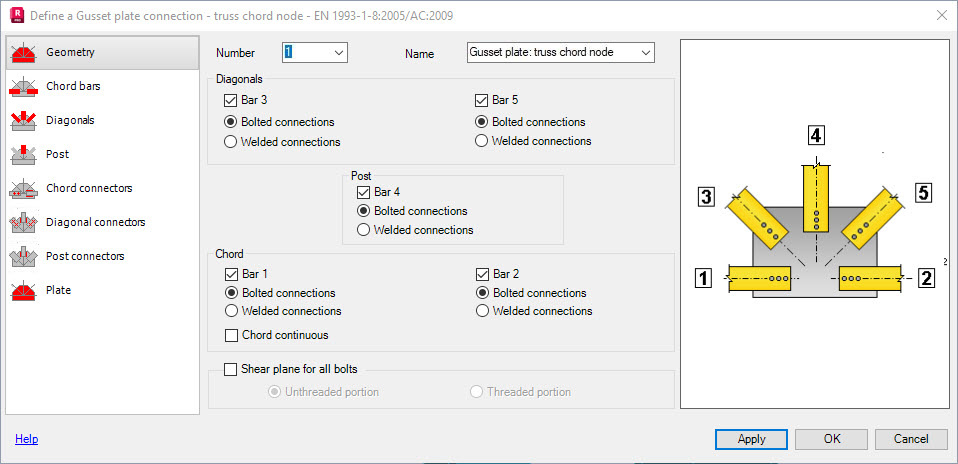The image size is (958, 464).
Task: Click the Apply button
Action: (x=751, y=439)
